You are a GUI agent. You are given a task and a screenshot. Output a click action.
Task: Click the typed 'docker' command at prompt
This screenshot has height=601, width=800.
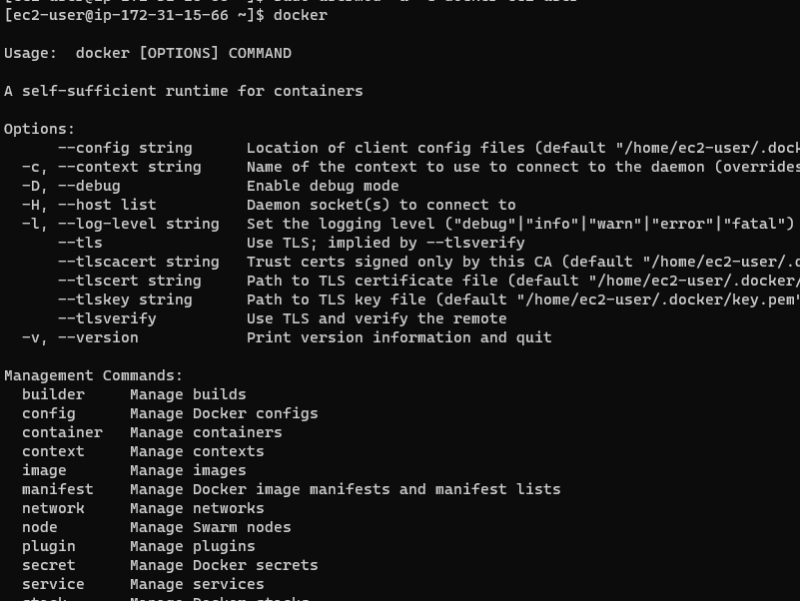(x=300, y=15)
